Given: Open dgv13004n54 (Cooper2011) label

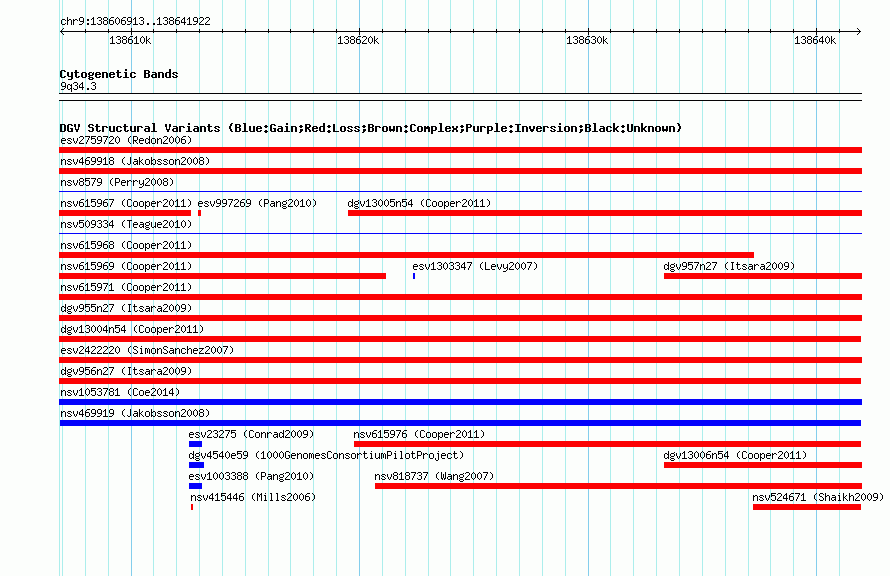Looking at the screenshot, I should pos(132,329).
